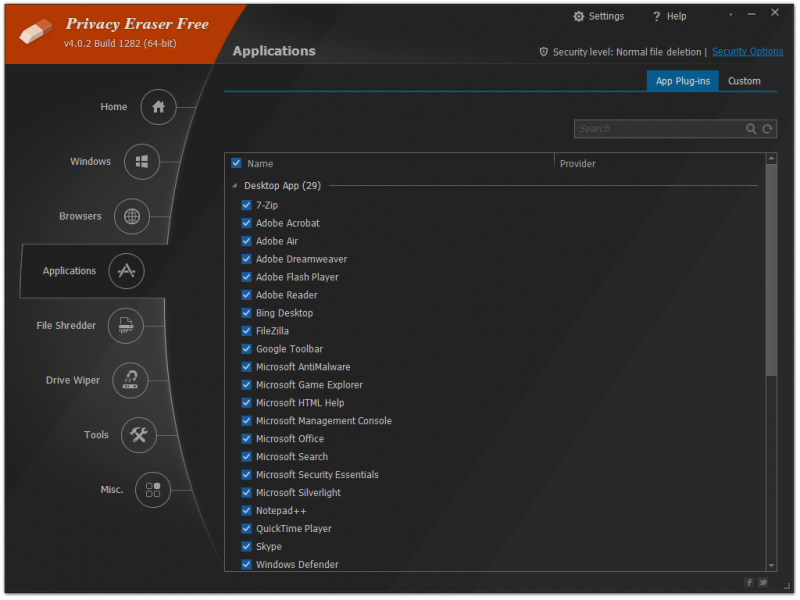Open the Tools wrench icon
Viewport: 800px width, 600px height.
click(x=138, y=435)
